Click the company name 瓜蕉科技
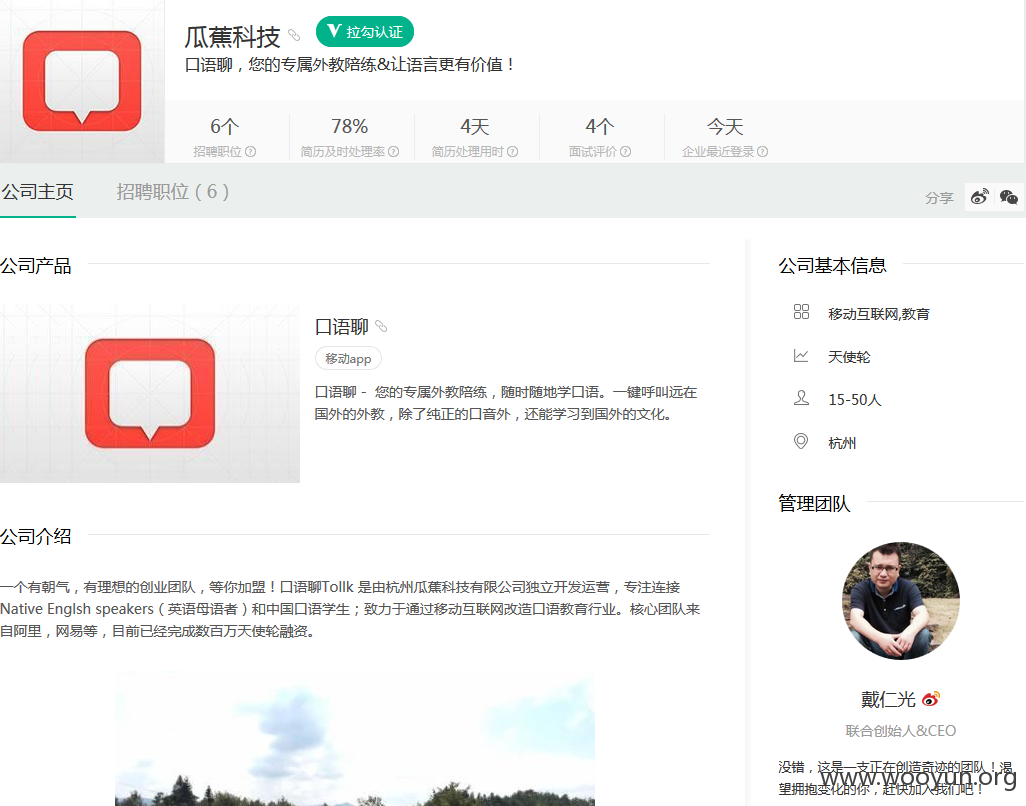The width and height of the screenshot is (1026, 806). pos(232,37)
